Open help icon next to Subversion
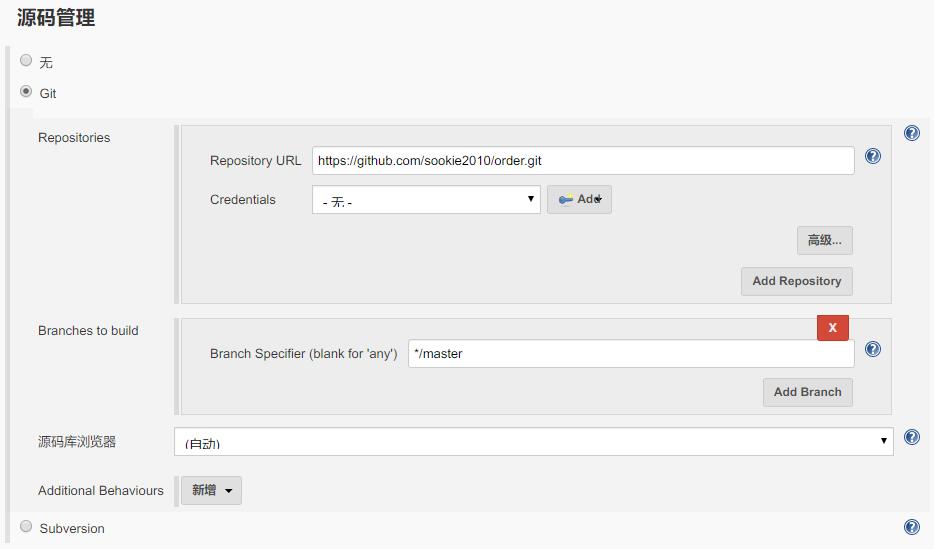The height and width of the screenshot is (549, 934). [x=911, y=527]
